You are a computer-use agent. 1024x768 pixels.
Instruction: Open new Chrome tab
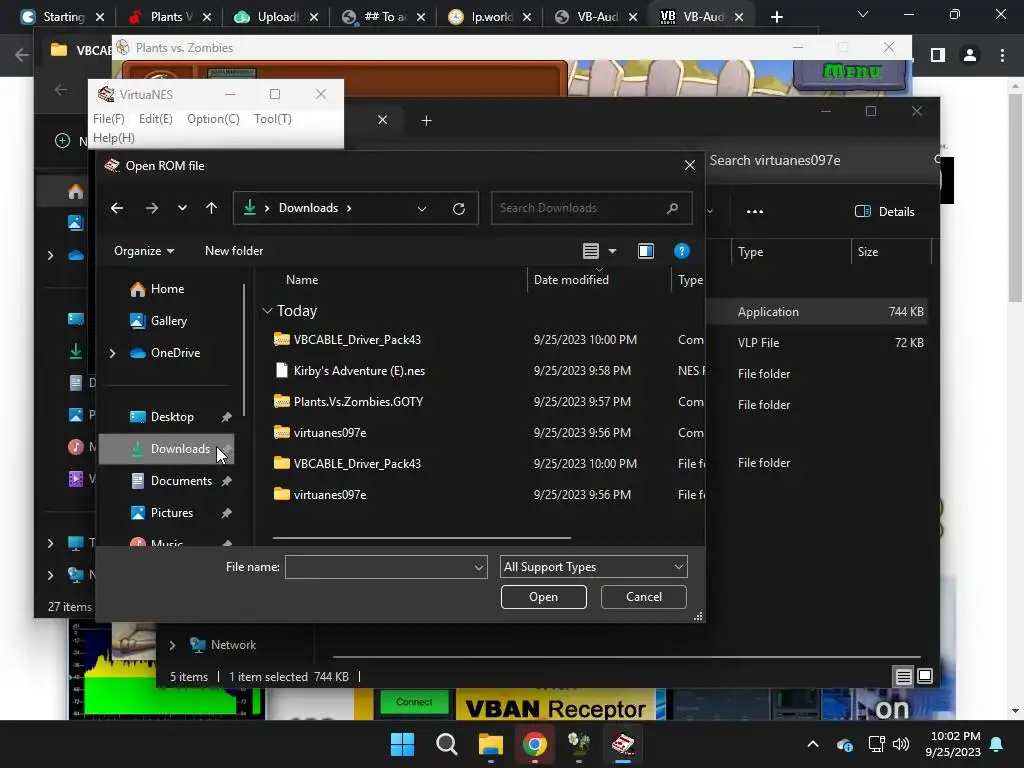776,17
